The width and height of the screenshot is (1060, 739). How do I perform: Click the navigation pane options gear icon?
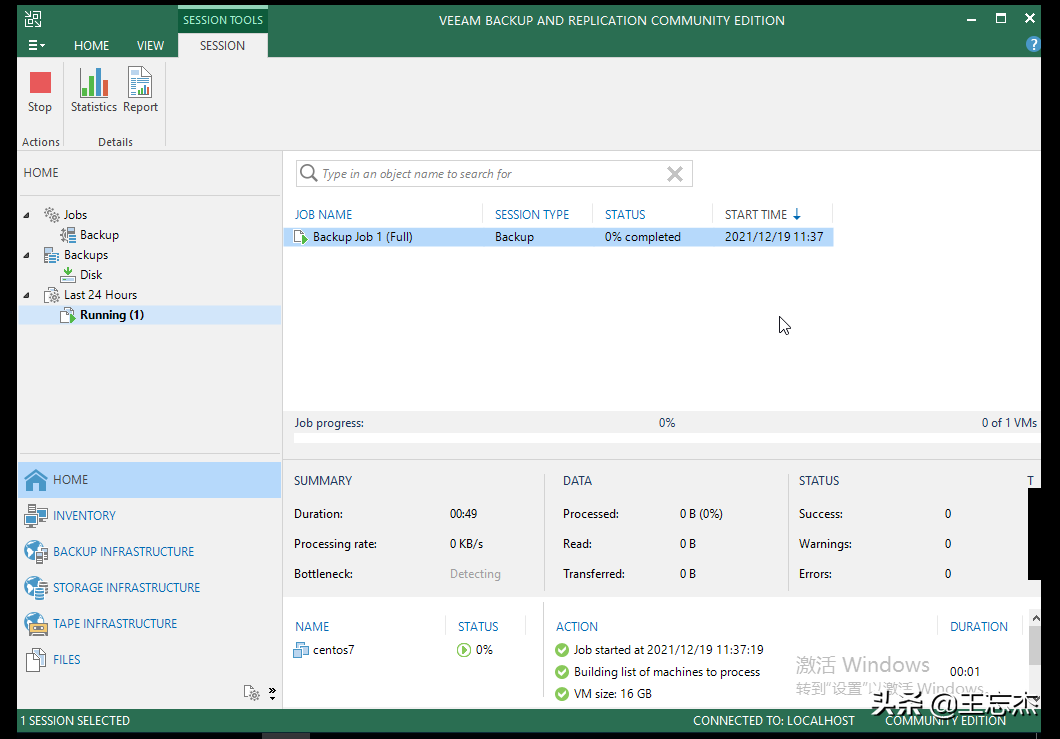click(x=251, y=692)
